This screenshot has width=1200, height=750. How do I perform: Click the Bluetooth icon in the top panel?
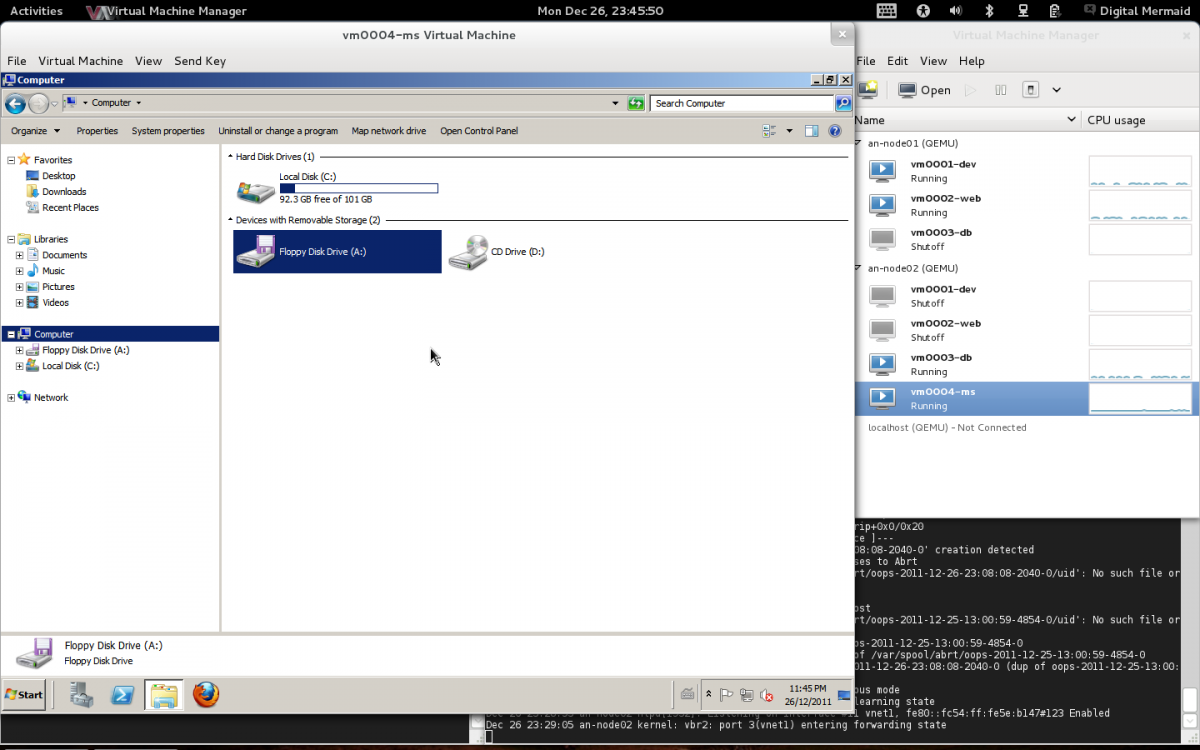click(989, 11)
